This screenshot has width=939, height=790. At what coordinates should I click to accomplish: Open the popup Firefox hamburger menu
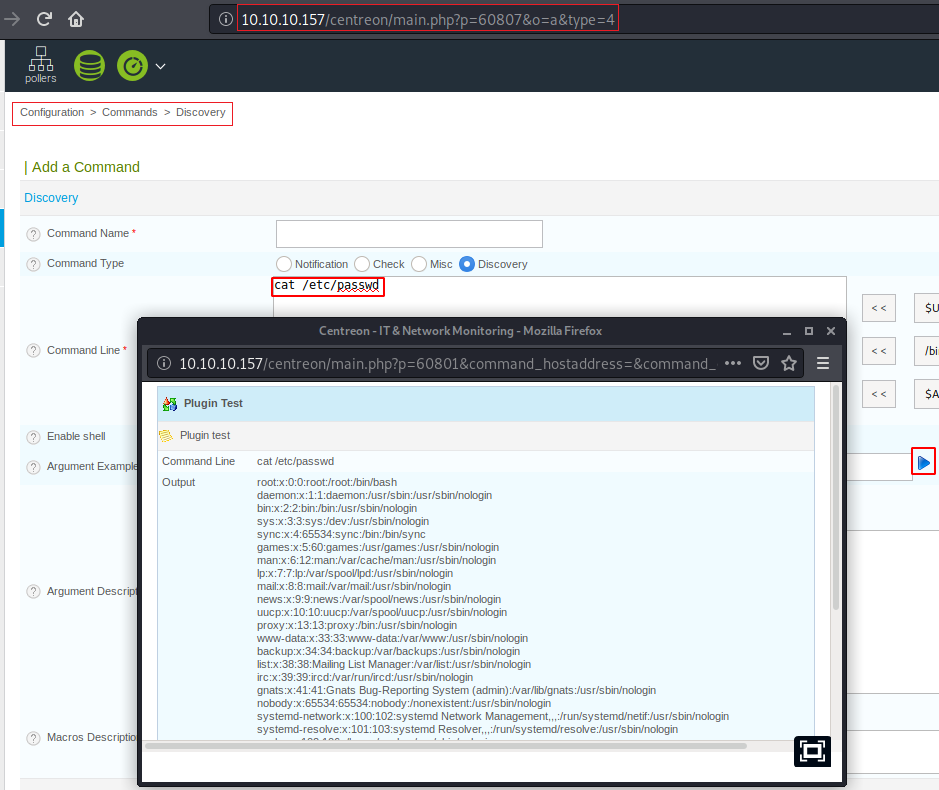(823, 363)
